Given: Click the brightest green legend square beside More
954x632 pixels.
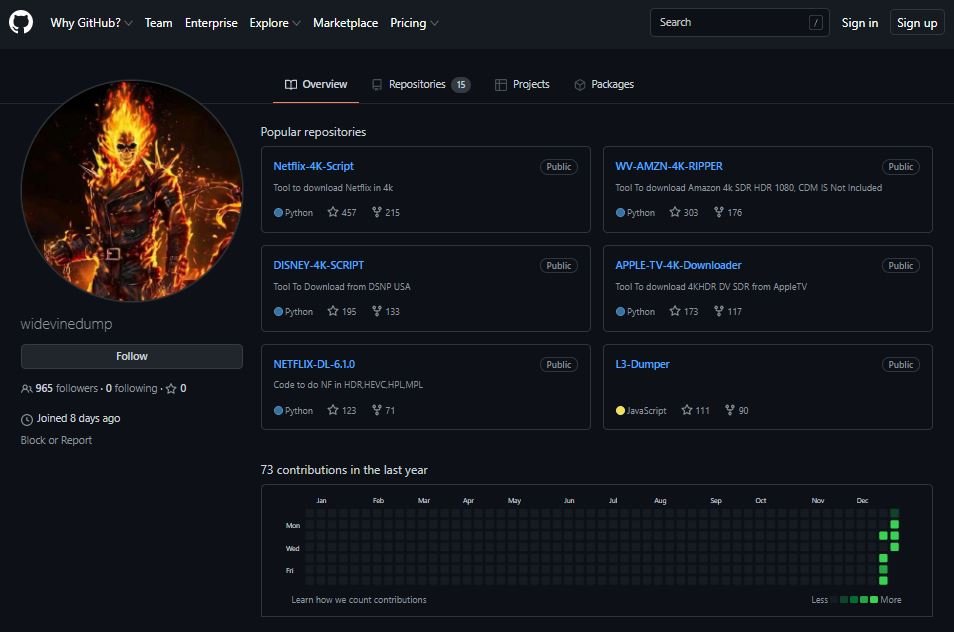Looking at the screenshot, I should pos(874,600).
